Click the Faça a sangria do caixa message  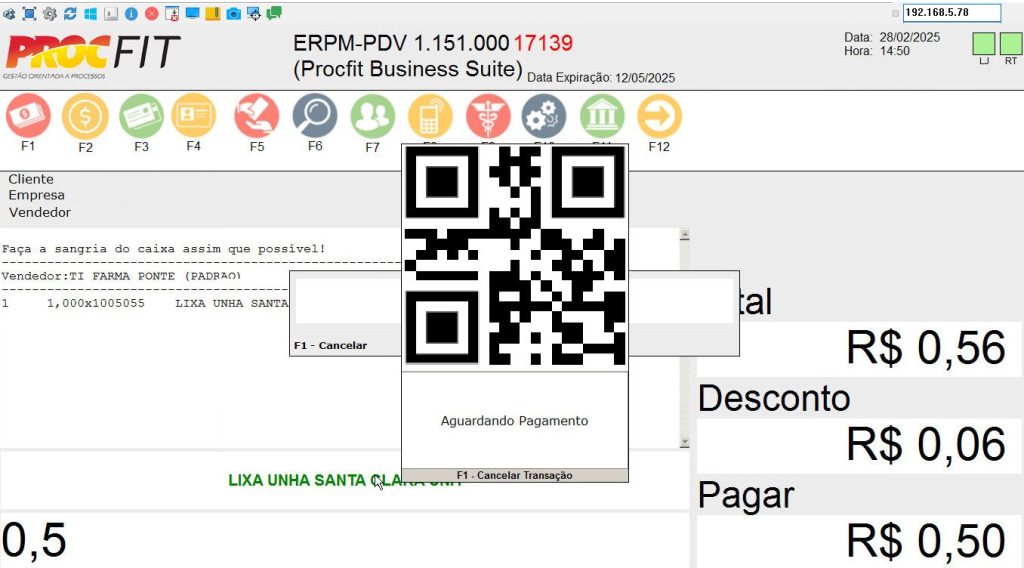(x=163, y=249)
